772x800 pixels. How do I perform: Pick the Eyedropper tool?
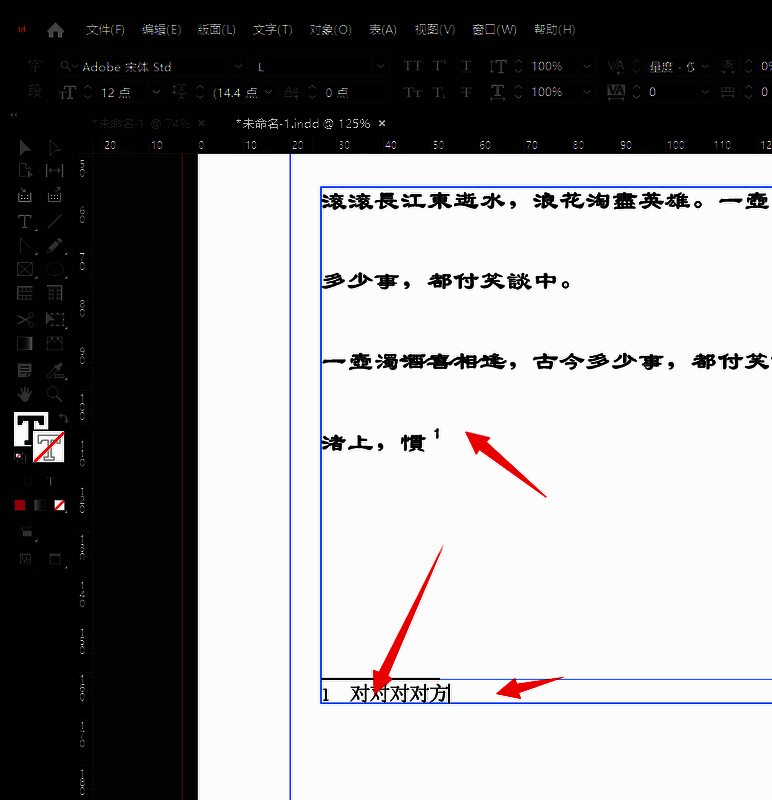click(55, 368)
